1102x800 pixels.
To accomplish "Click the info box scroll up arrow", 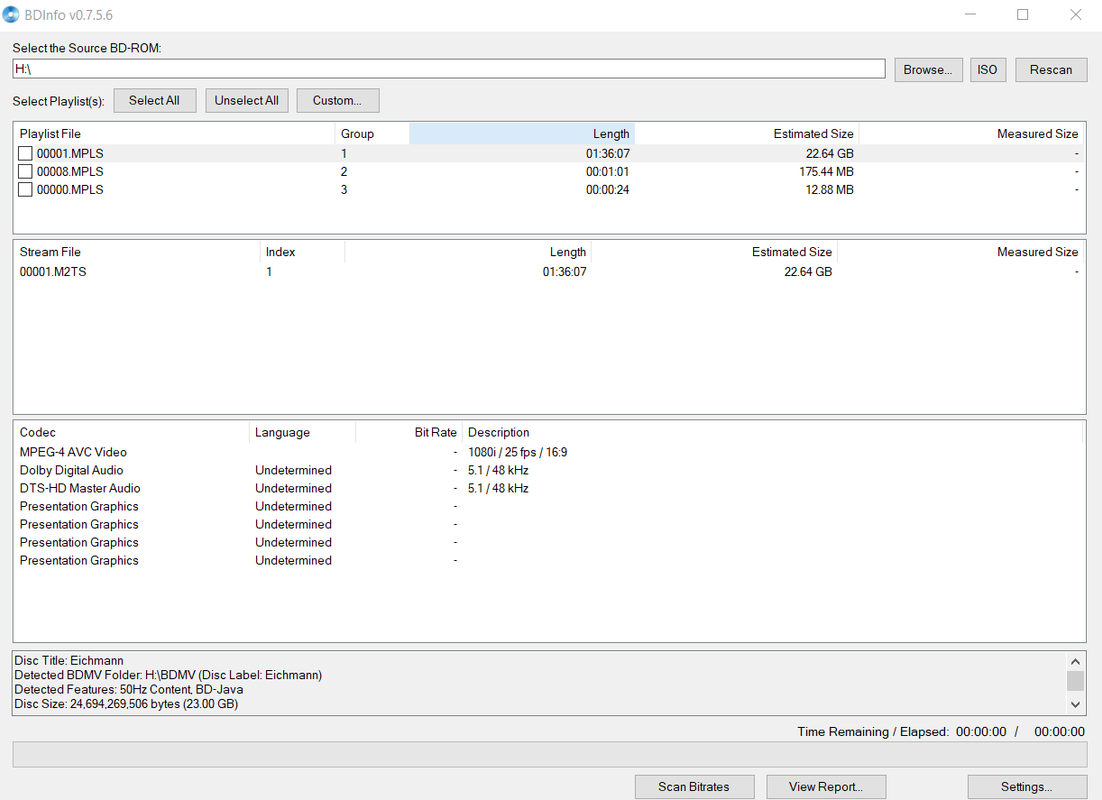I will pos(1075,661).
